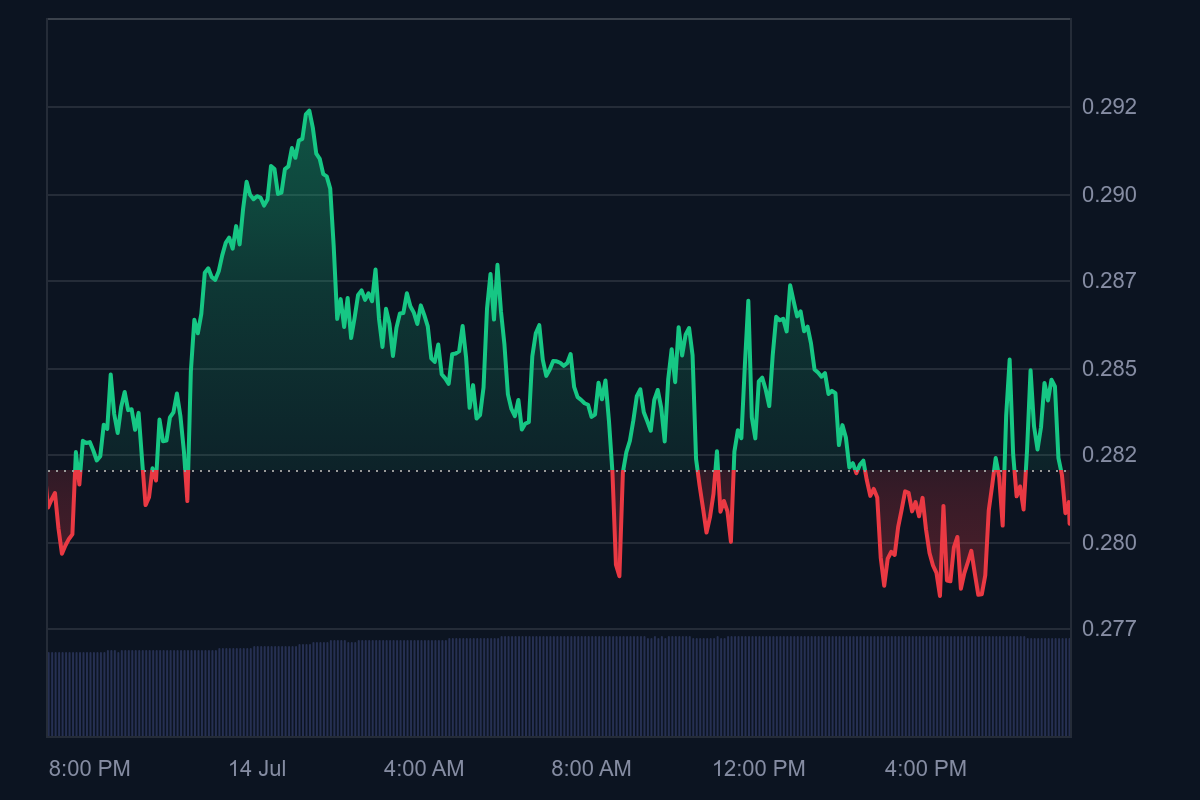Click the 0.277 price axis label

1109,629
